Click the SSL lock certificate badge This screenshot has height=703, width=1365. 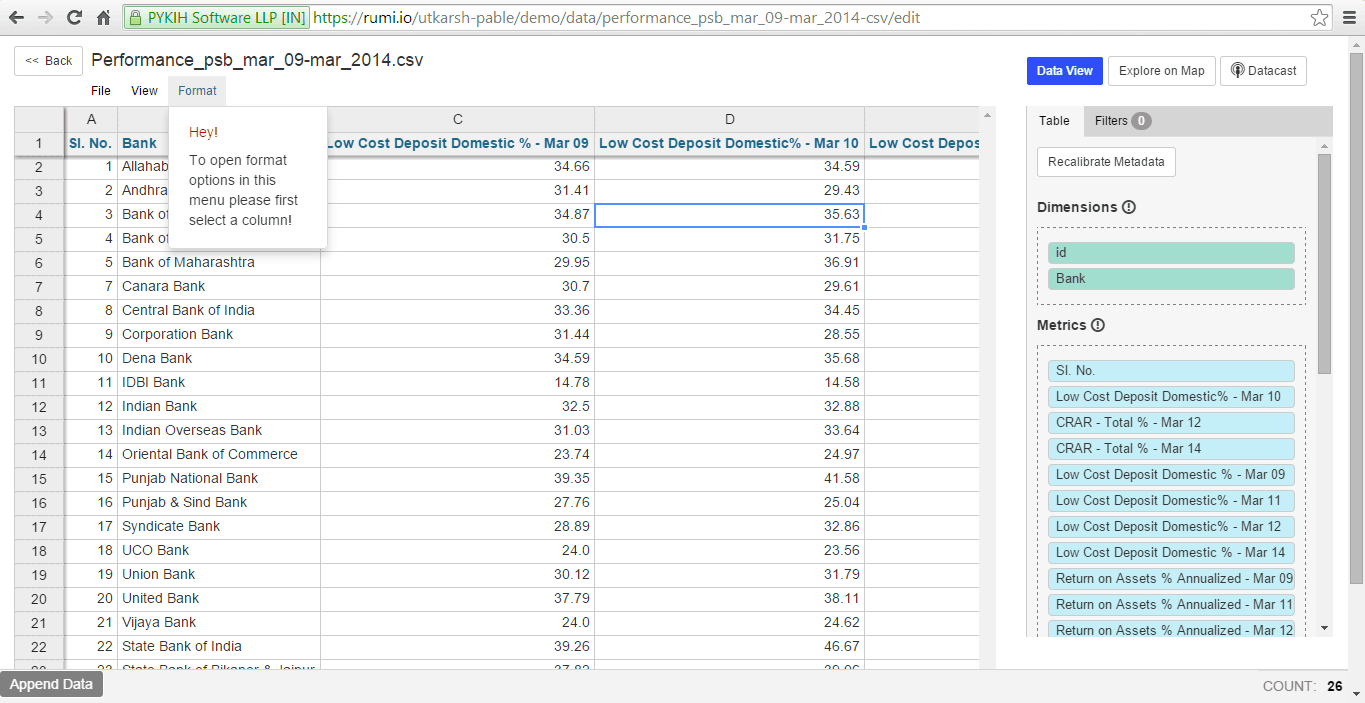[x=217, y=18]
